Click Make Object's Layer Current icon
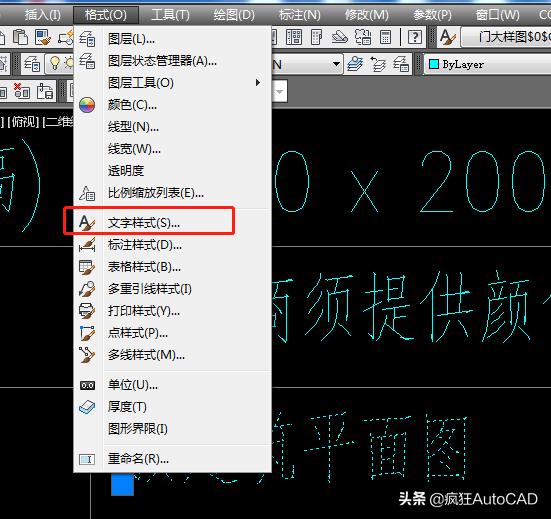 pos(355,64)
